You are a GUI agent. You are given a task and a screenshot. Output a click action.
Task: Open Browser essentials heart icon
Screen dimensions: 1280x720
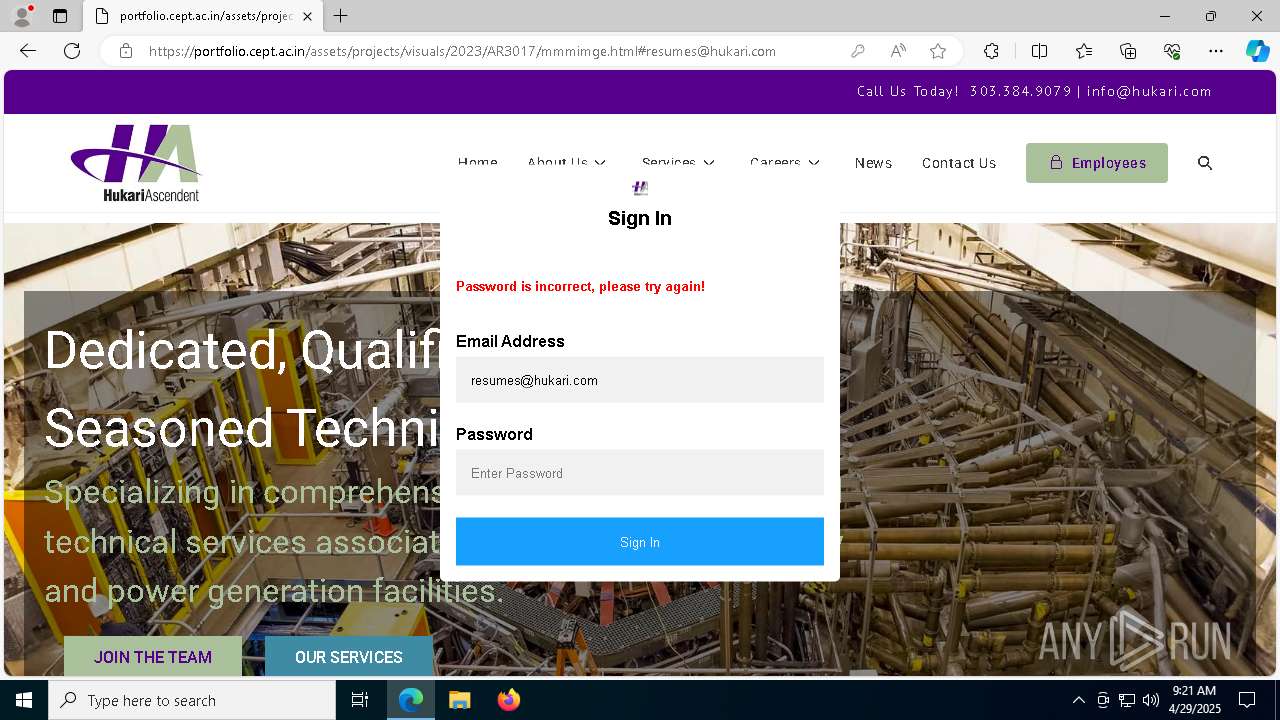point(1172,51)
